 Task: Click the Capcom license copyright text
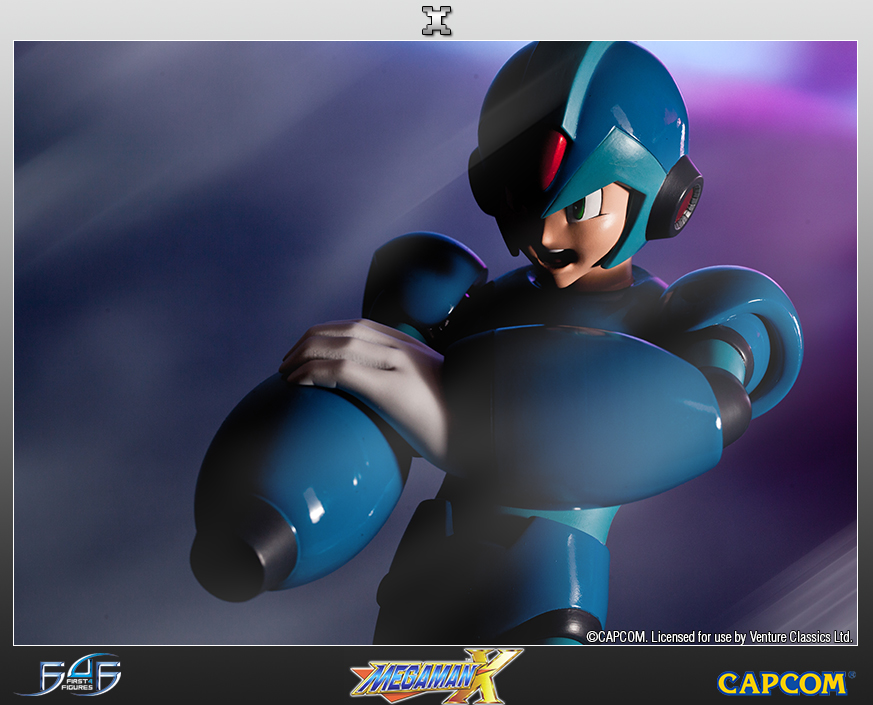(x=719, y=637)
